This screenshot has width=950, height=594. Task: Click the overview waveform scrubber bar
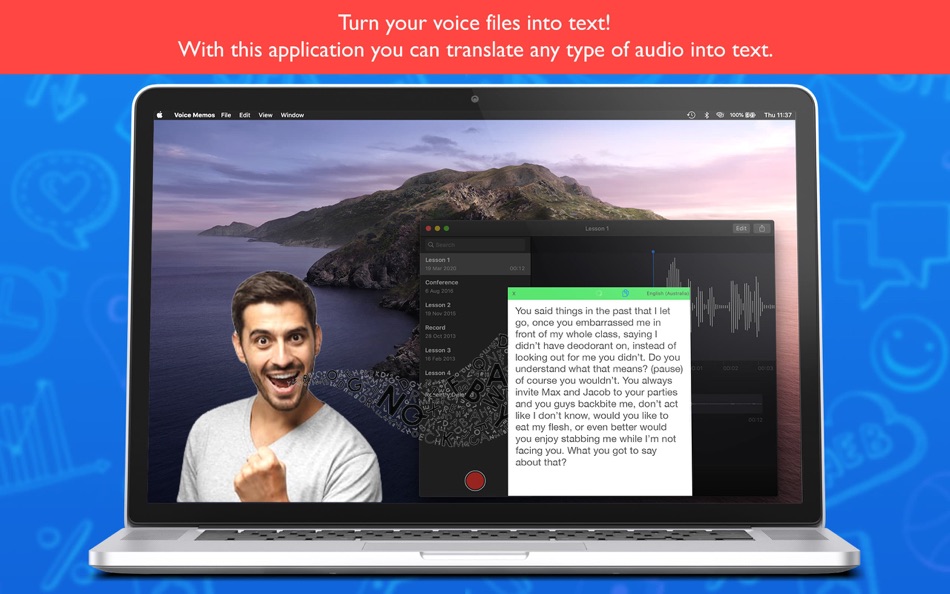[x=726, y=403]
